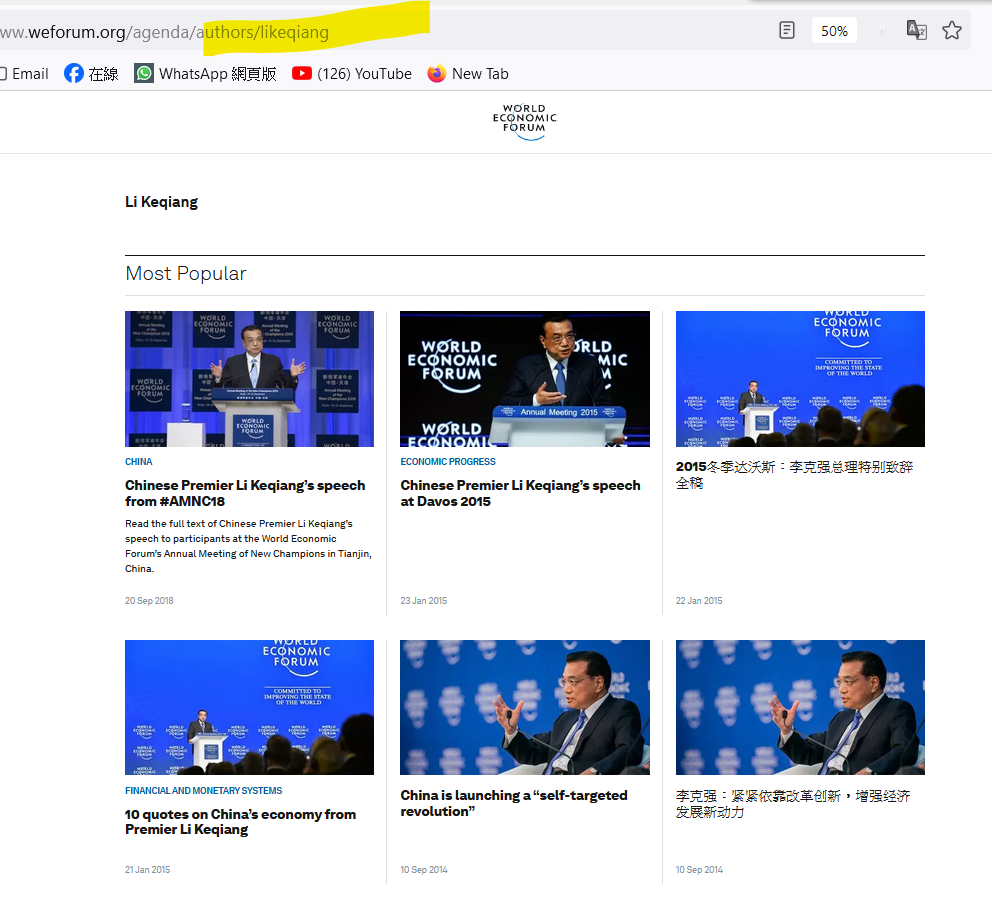Bookmark this page with the star icon
The image size is (992, 897).
point(952,30)
